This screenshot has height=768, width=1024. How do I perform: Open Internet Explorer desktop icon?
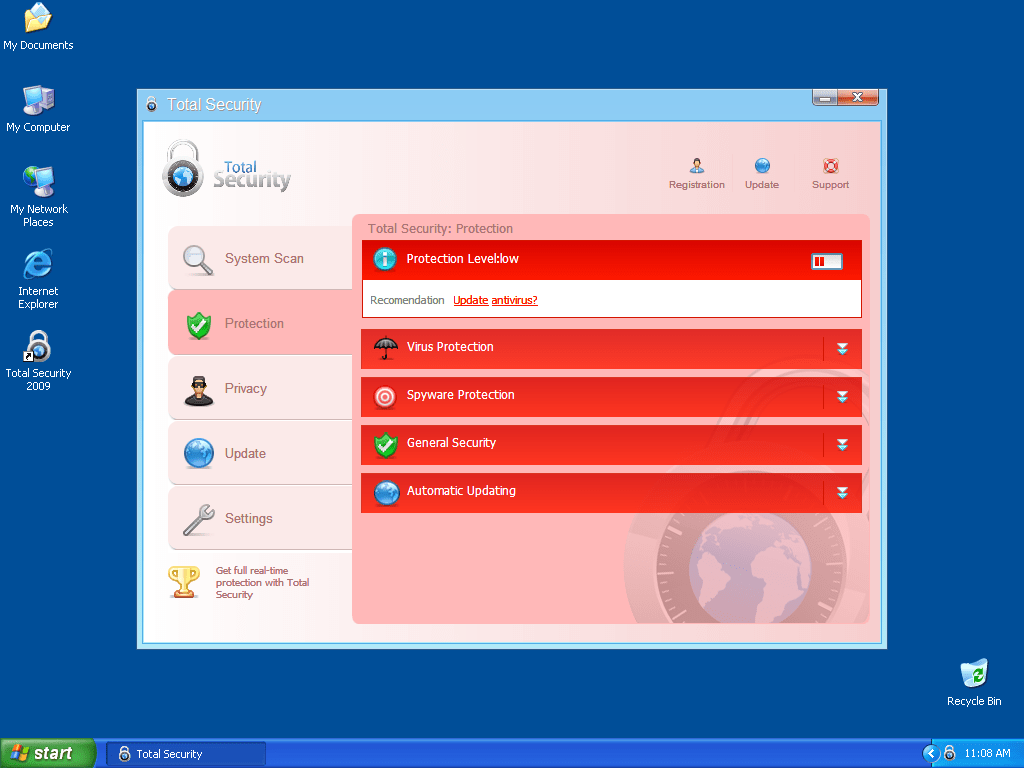click(x=38, y=265)
